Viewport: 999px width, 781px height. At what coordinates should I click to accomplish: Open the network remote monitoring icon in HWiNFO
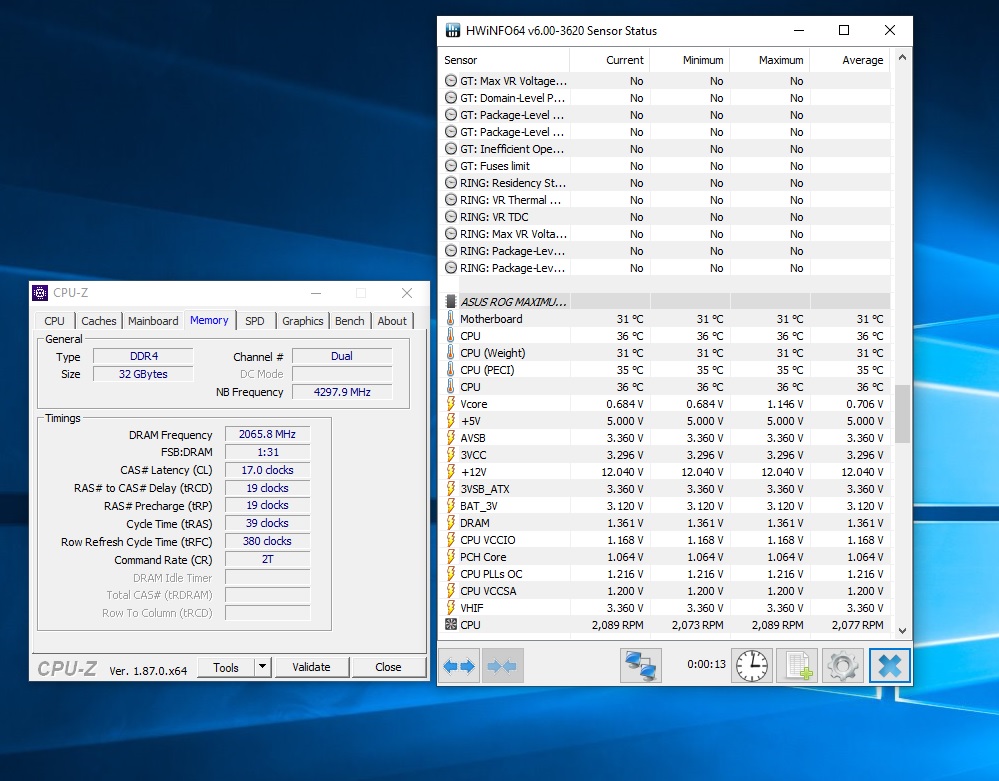641,666
